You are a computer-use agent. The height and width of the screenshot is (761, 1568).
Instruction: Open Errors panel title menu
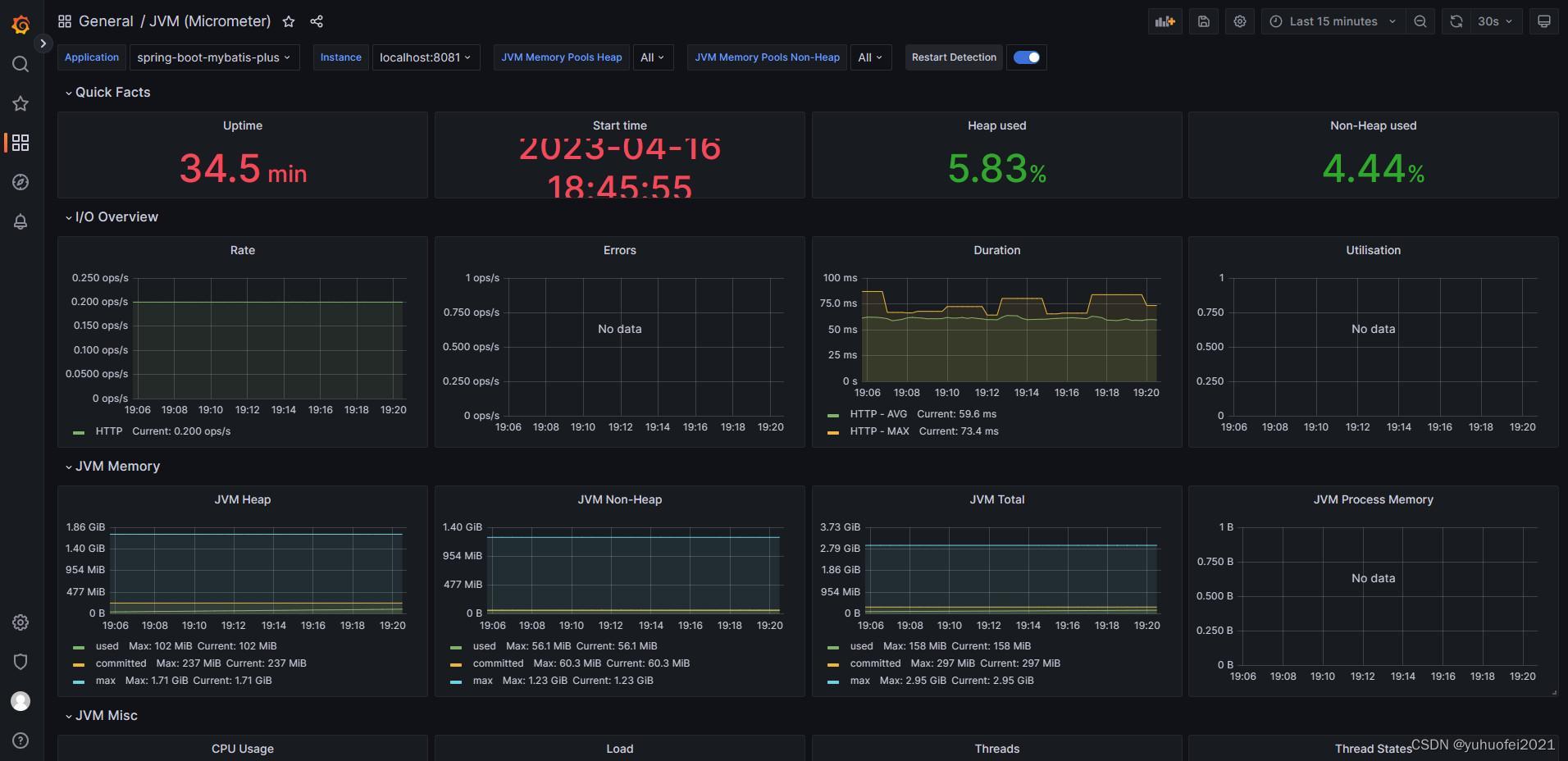(x=619, y=250)
